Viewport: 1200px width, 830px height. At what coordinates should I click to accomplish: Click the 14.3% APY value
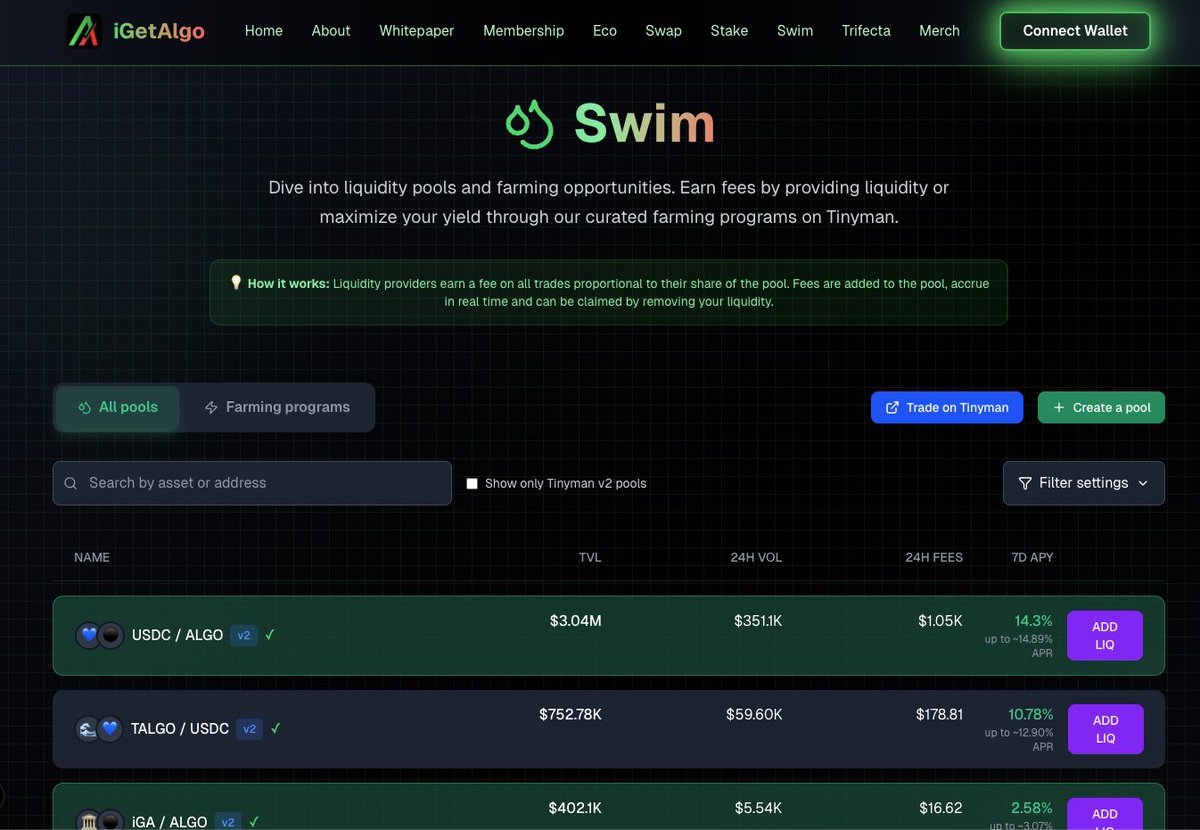(x=1034, y=621)
